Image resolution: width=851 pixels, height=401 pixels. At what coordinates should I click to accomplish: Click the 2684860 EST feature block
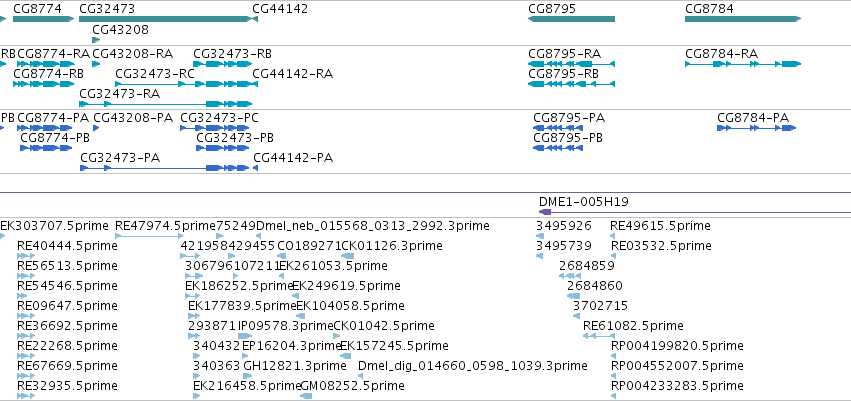tap(574, 296)
